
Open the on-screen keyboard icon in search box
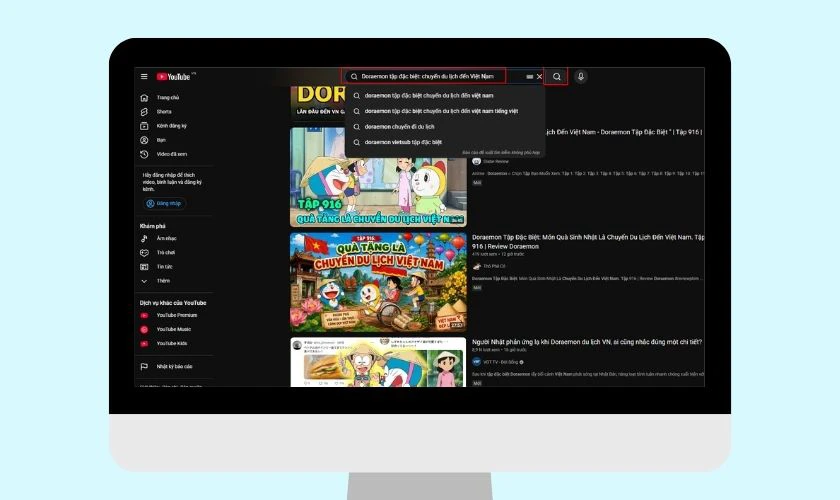(529, 77)
